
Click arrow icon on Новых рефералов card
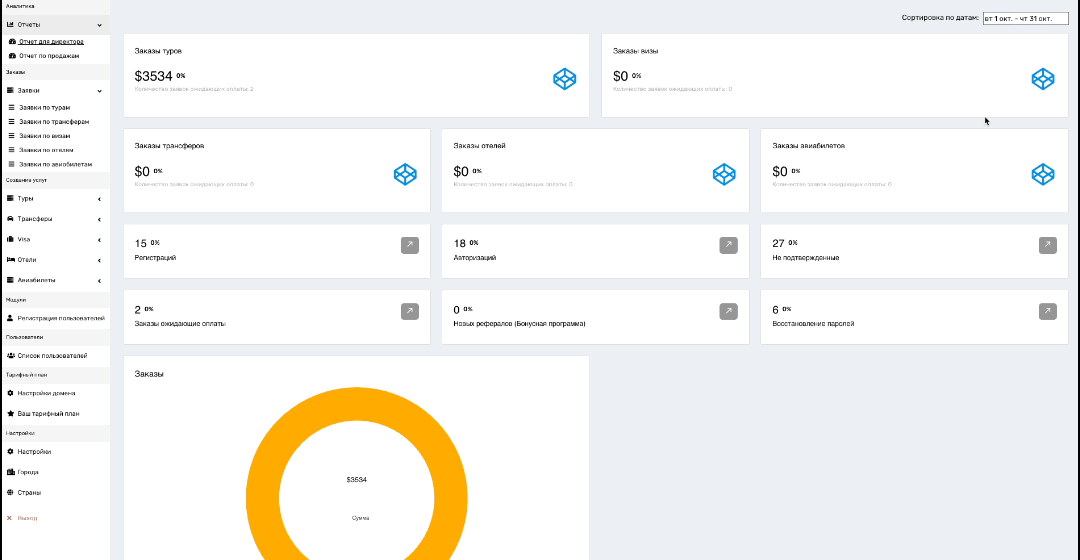[729, 311]
